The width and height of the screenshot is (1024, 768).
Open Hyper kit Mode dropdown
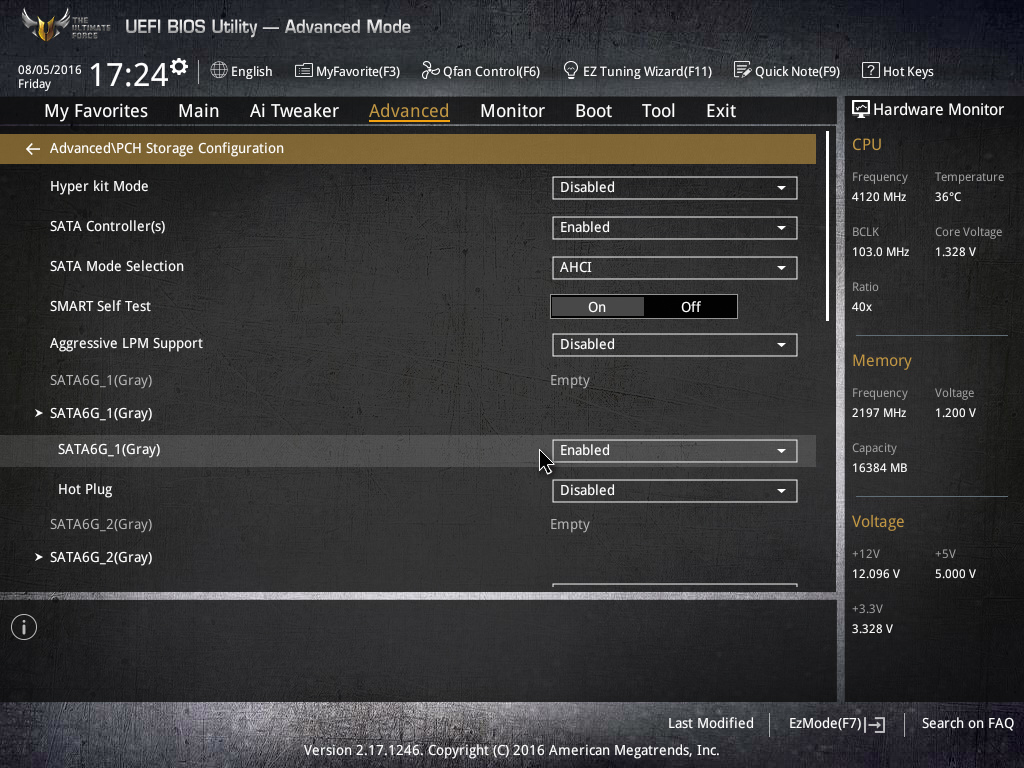pyautogui.click(x=675, y=188)
